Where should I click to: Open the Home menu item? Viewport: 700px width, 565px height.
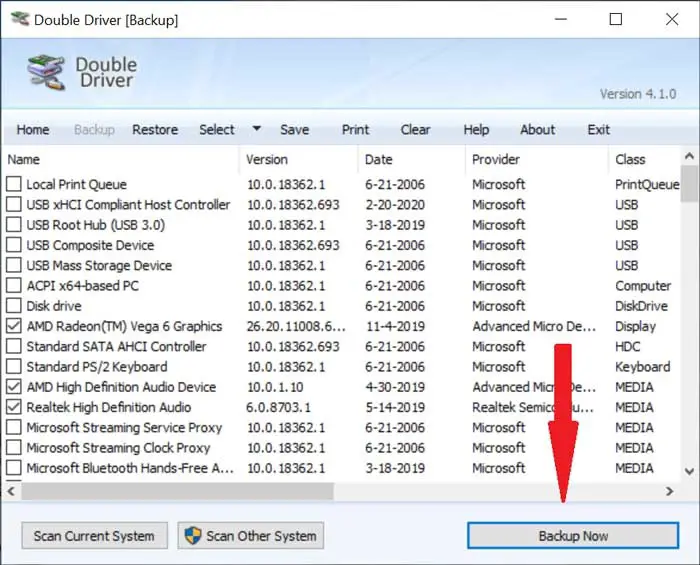pos(33,129)
